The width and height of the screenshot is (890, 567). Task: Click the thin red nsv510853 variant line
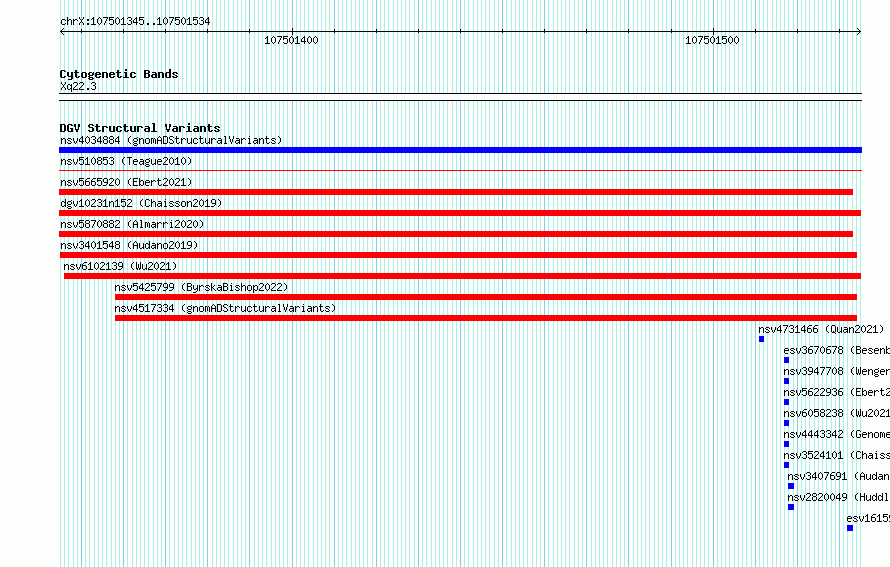(x=460, y=170)
